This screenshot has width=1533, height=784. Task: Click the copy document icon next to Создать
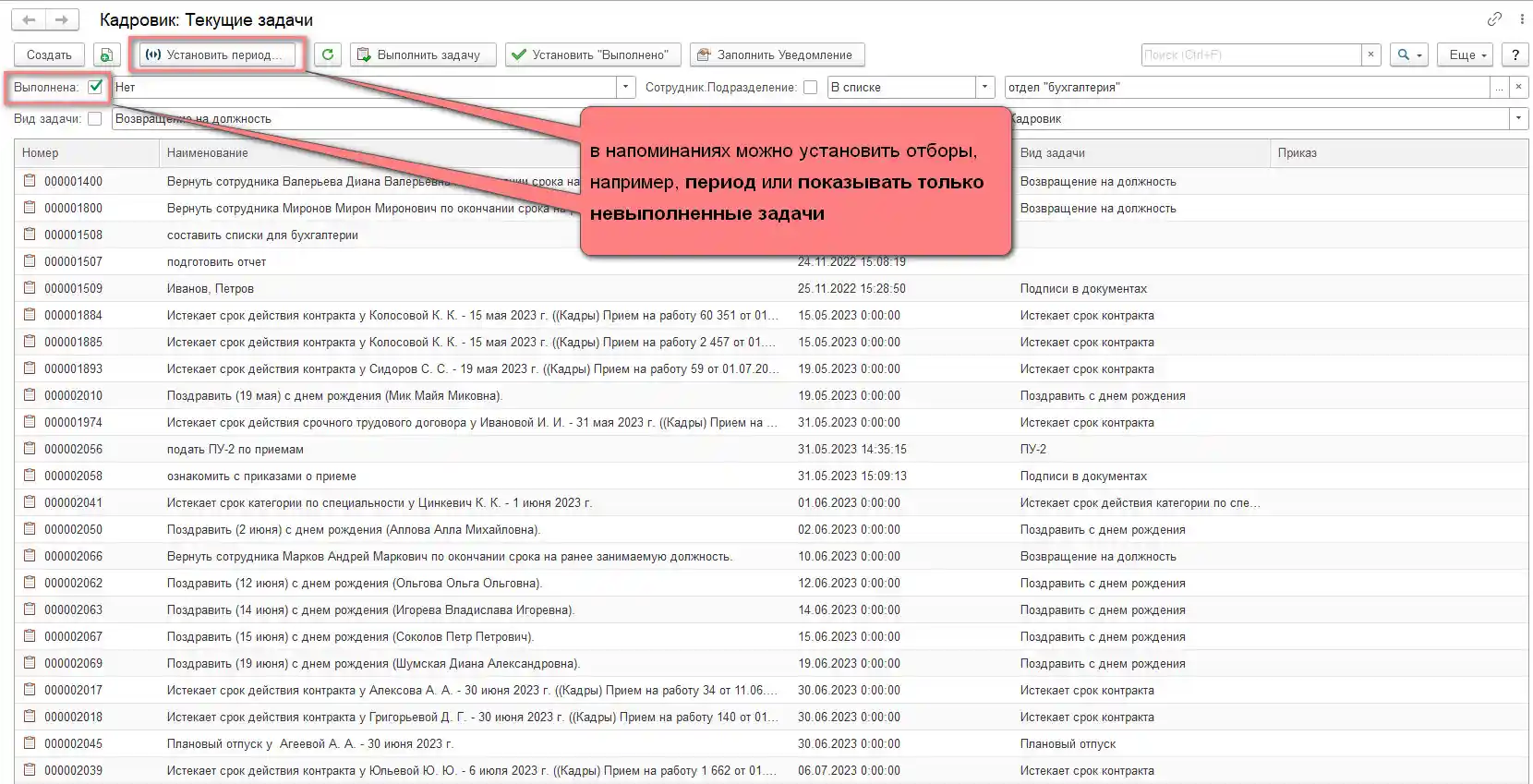(x=106, y=55)
